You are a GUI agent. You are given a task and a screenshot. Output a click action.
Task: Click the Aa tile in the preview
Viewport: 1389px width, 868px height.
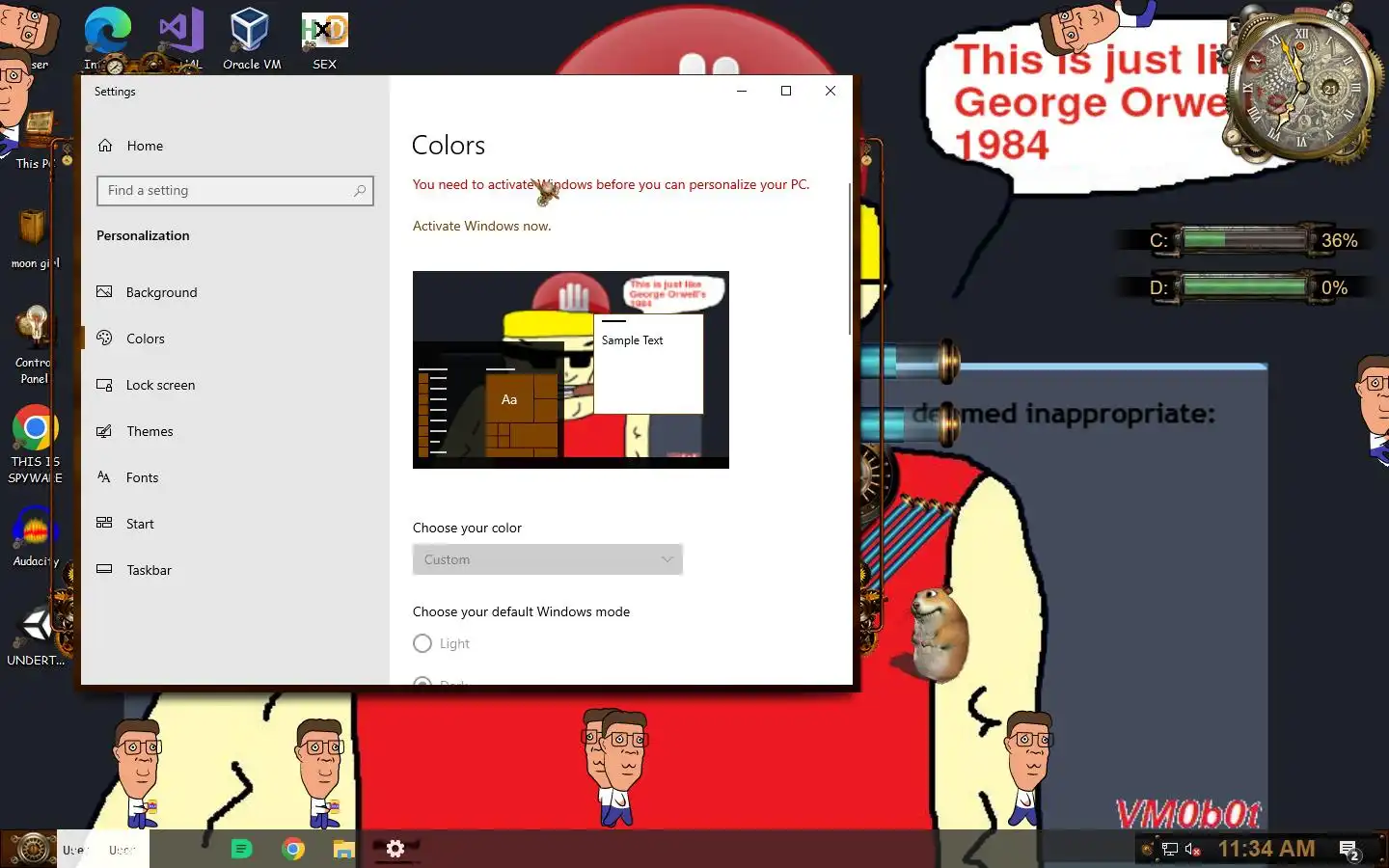coord(509,399)
